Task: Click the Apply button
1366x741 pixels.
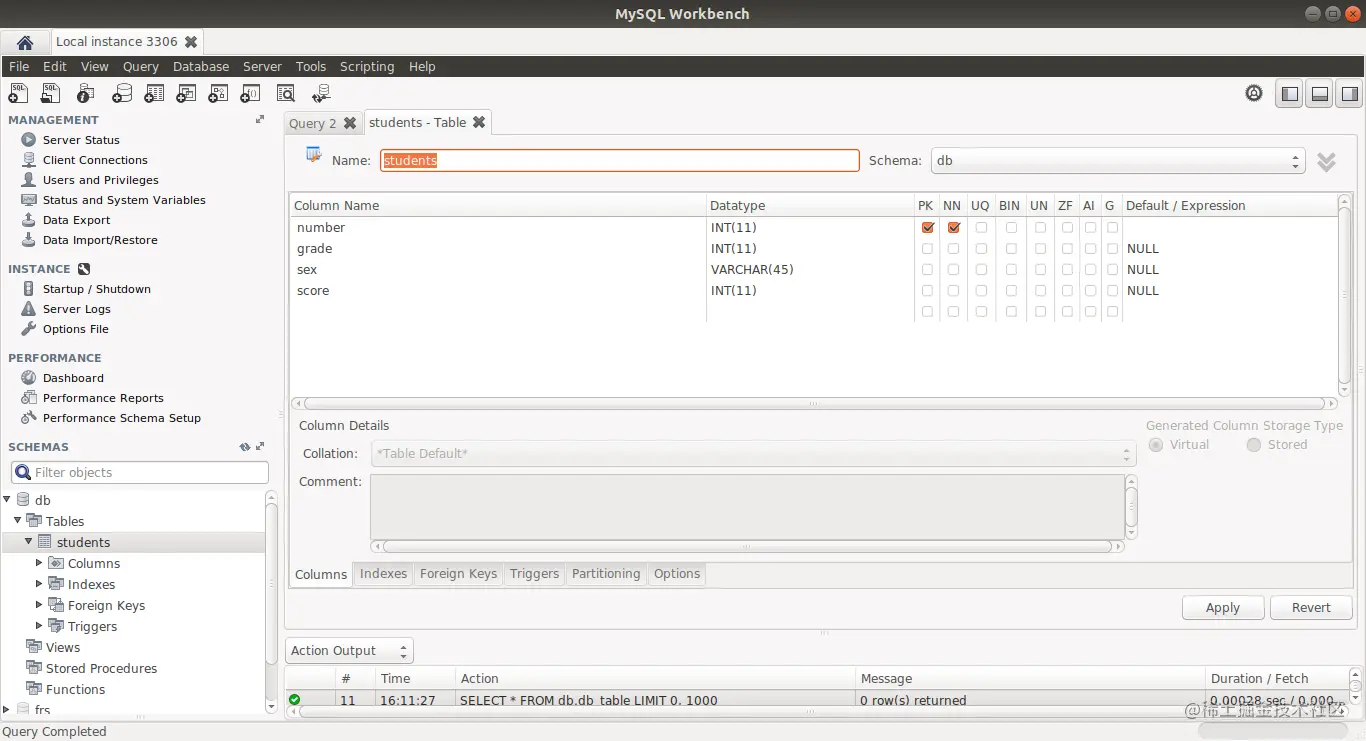Action: [1222, 607]
